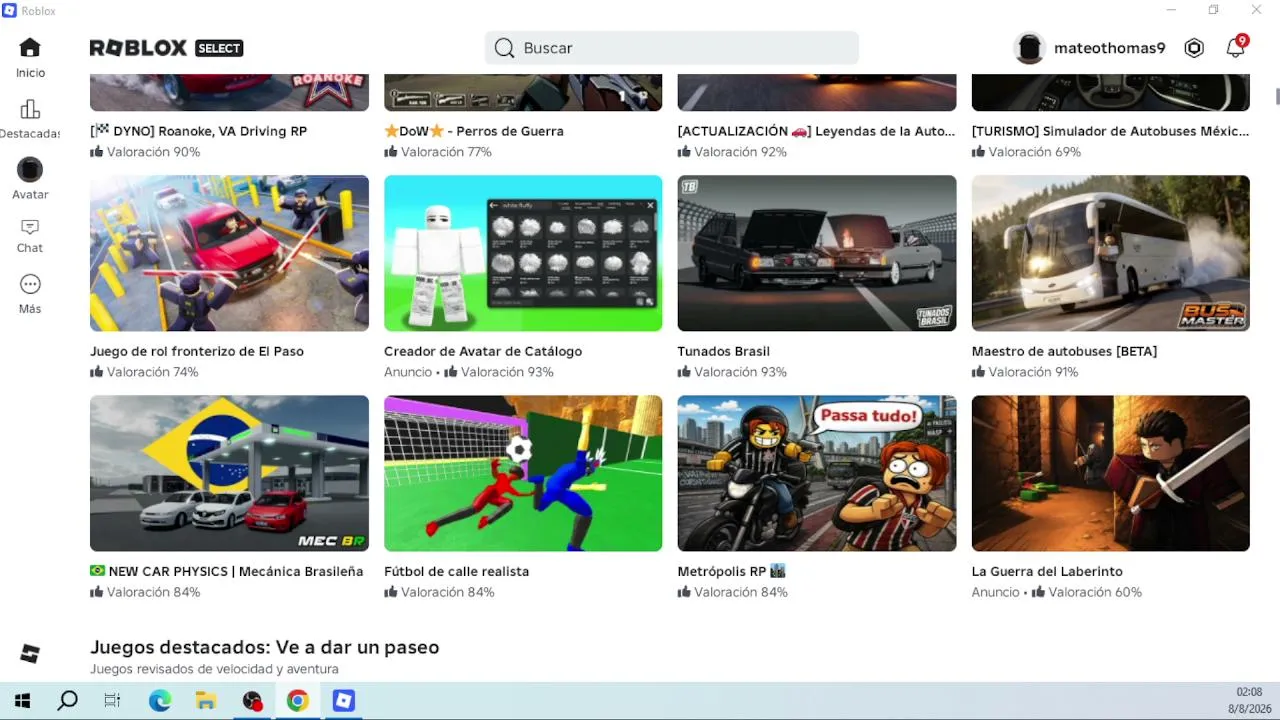The image size is (1280, 720).
Task: Open DoW - Perros de Guerra title
Action: click(x=474, y=131)
